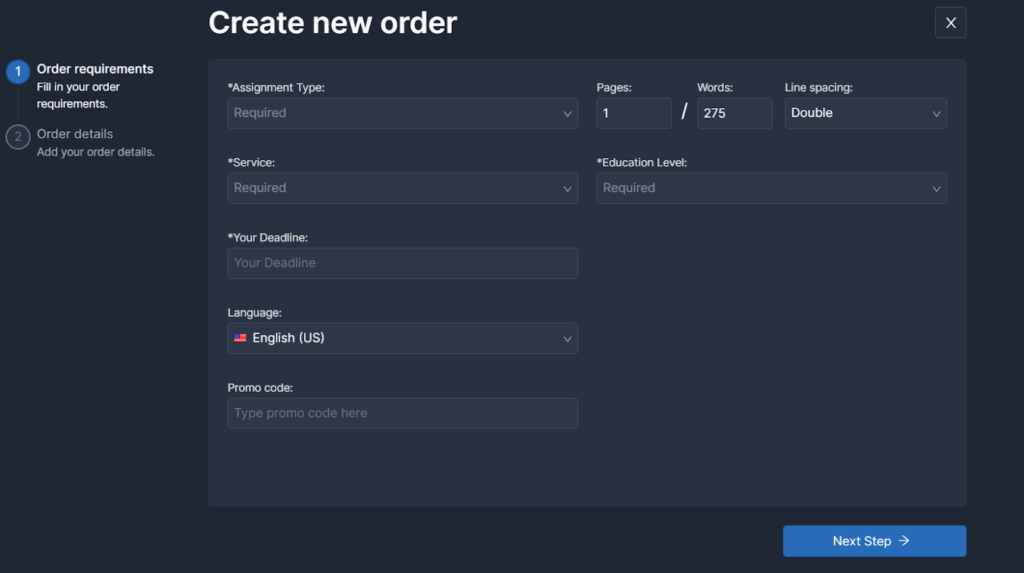Focus the Your Deadline input
The height and width of the screenshot is (573, 1024).
(402, 263)
